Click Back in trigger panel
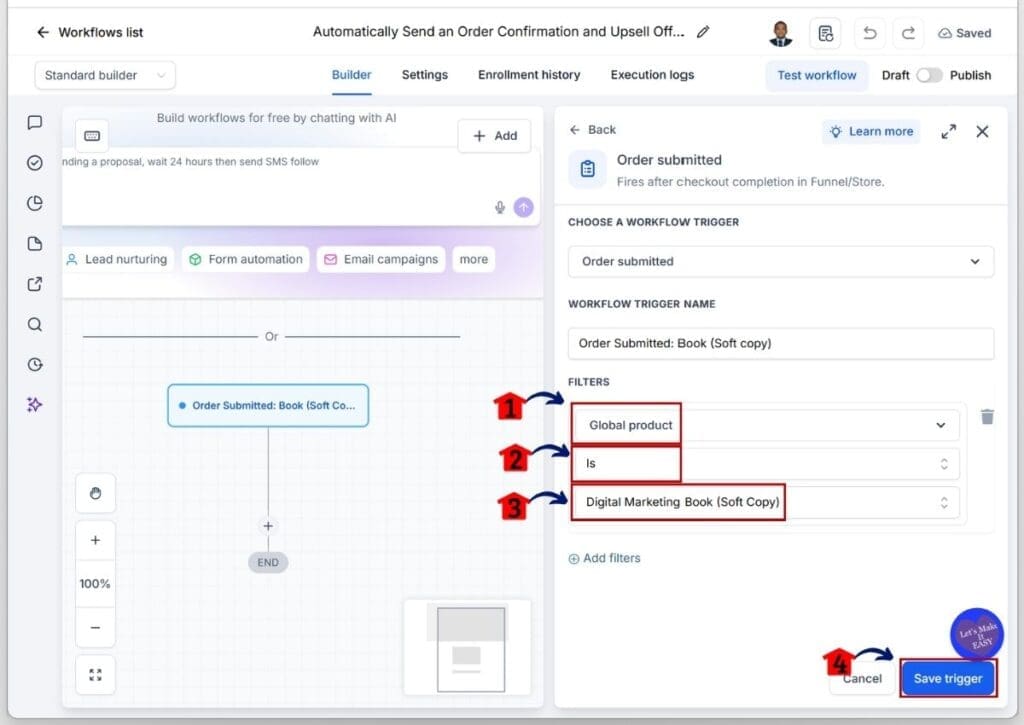This screenshot has height=725, width=1024. pyautogui.click(x=592, y=130)
